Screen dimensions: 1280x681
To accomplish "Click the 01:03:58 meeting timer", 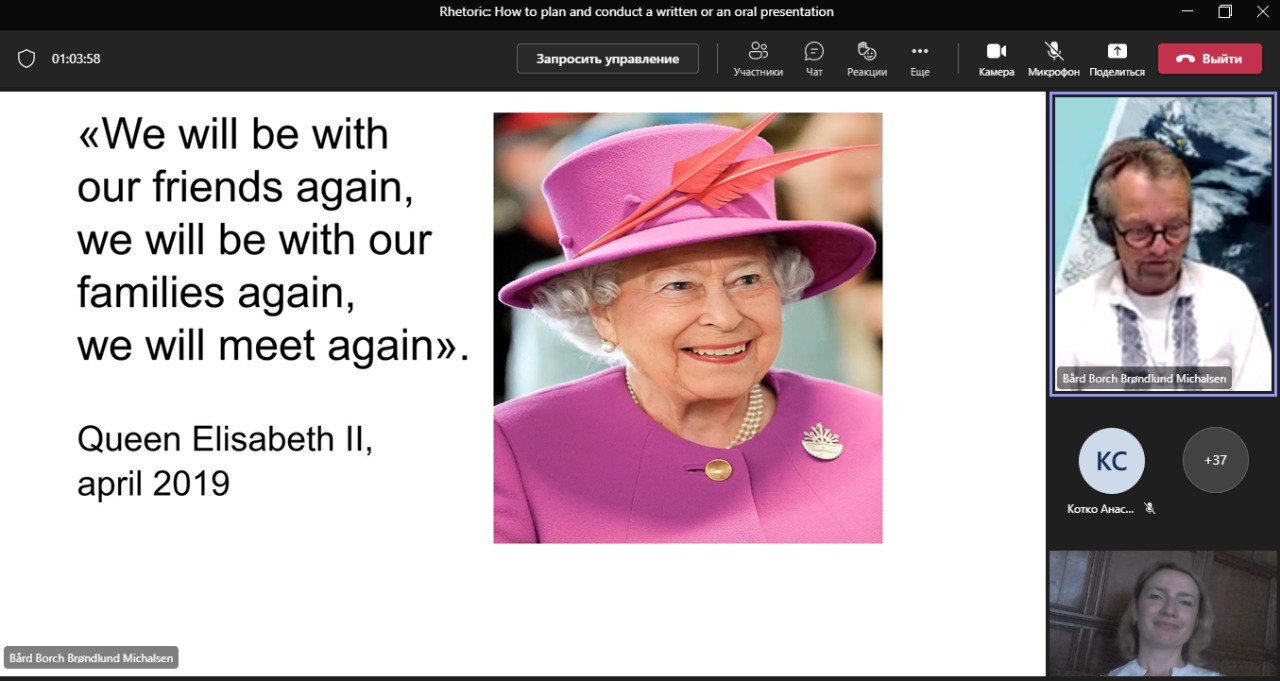I will (x=76, y=59).
